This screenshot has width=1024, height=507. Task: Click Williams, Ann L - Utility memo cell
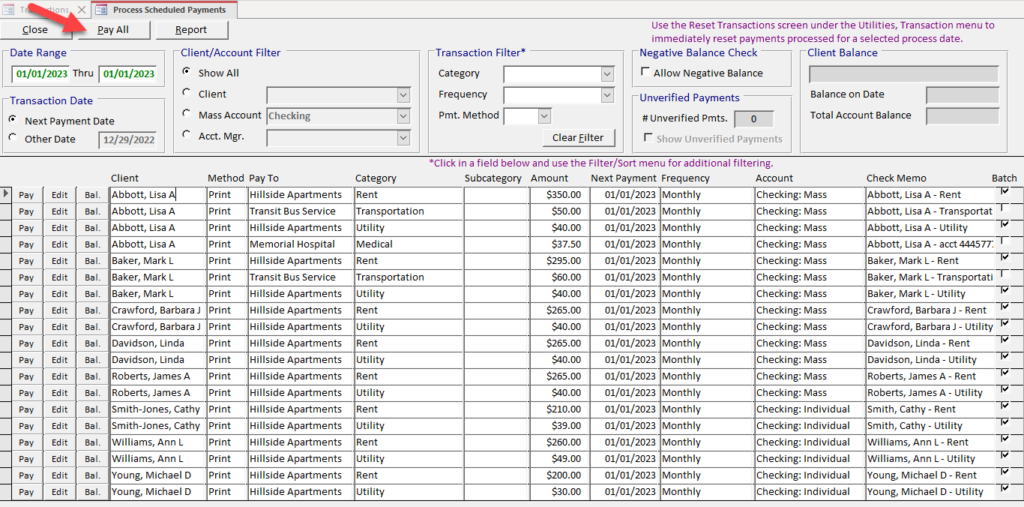930,459
